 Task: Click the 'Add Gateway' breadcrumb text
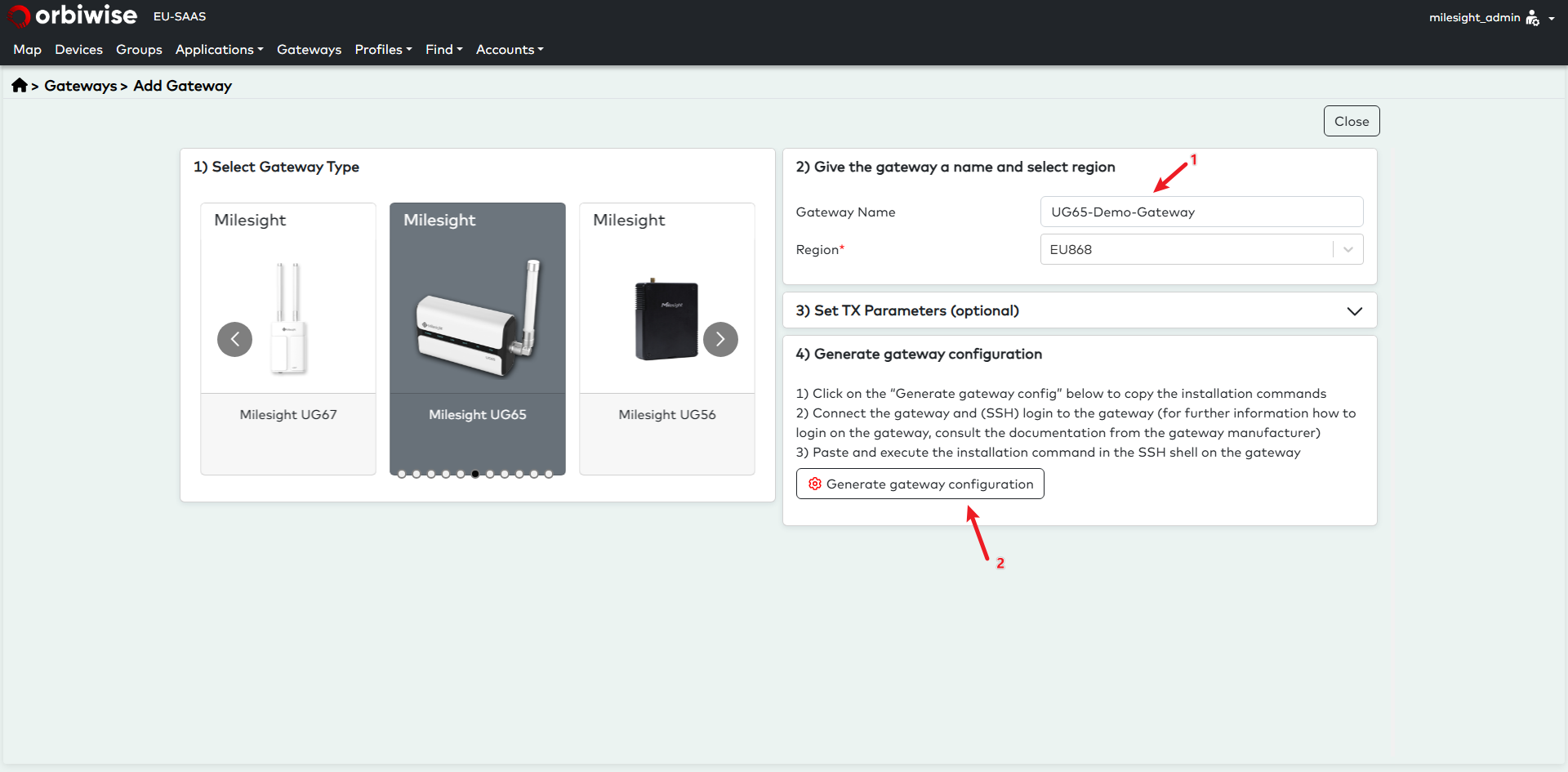click(x=183, y=86)
